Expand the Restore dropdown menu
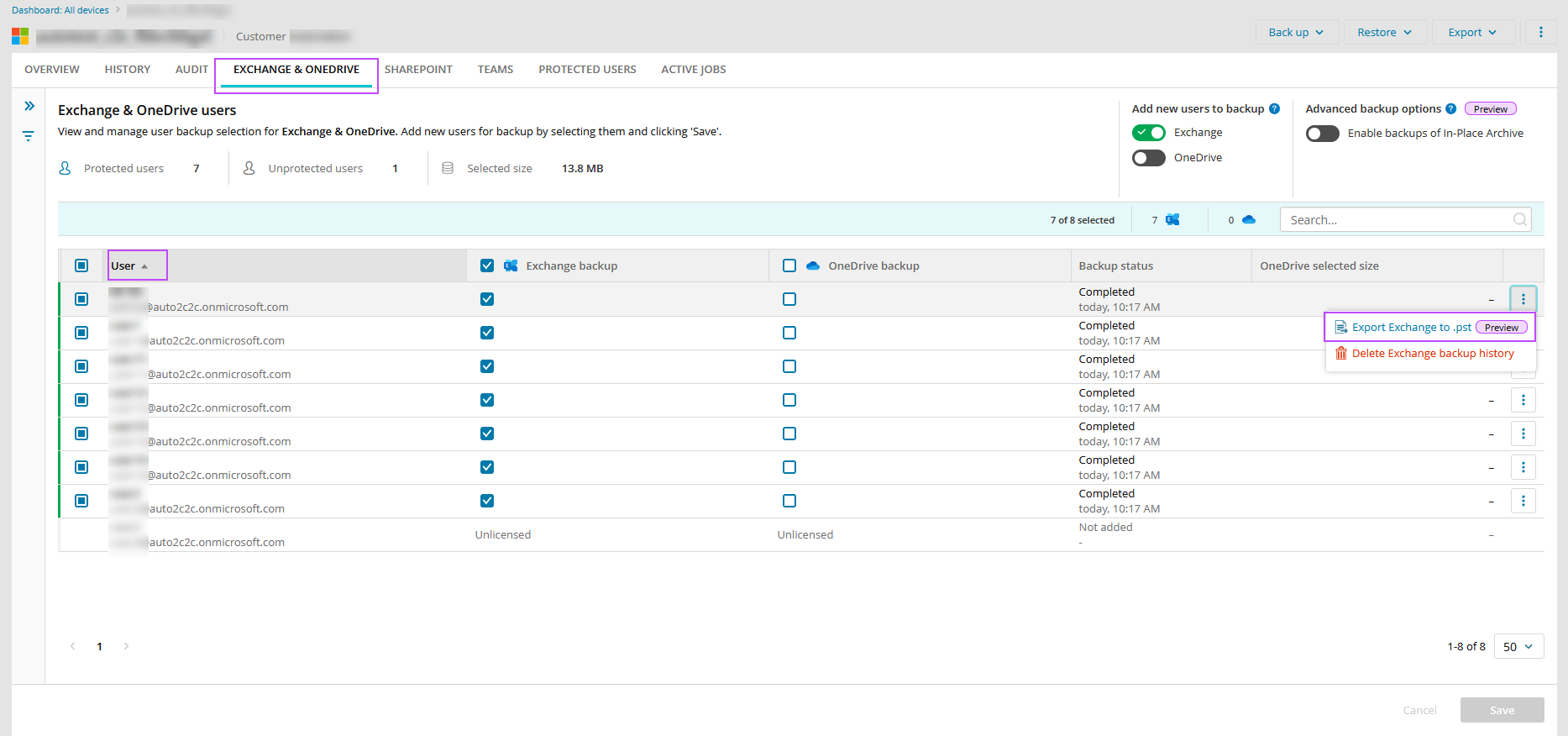 pos(1384,33)
